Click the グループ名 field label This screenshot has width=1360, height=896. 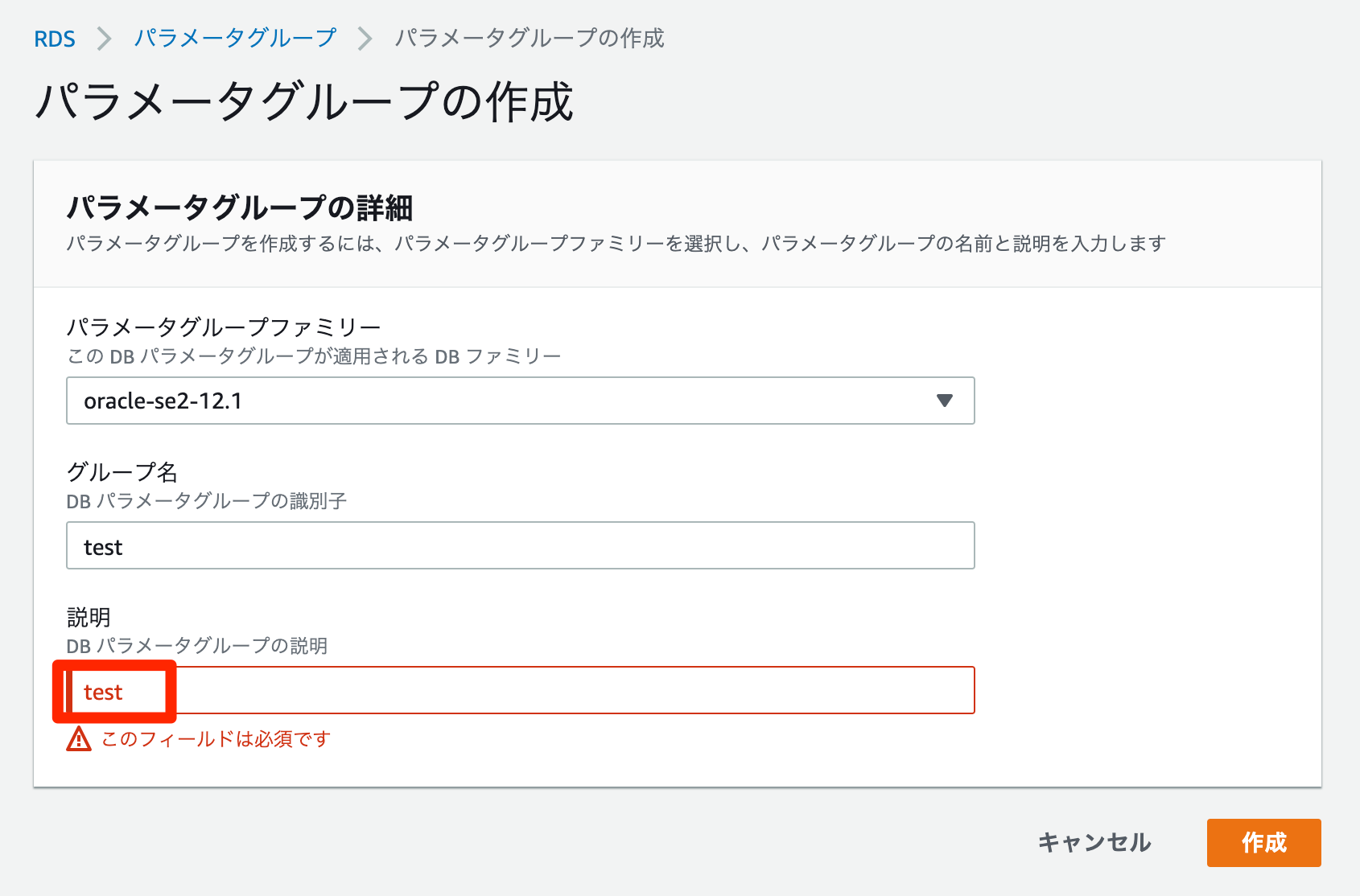coord(122,471)
